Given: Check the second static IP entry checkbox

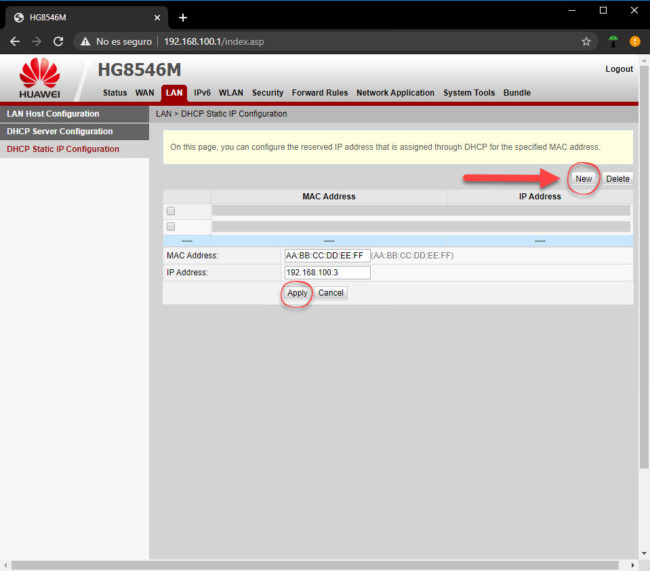Looking at the screenshot, I should pyautogui.click(x=171, y=226).
